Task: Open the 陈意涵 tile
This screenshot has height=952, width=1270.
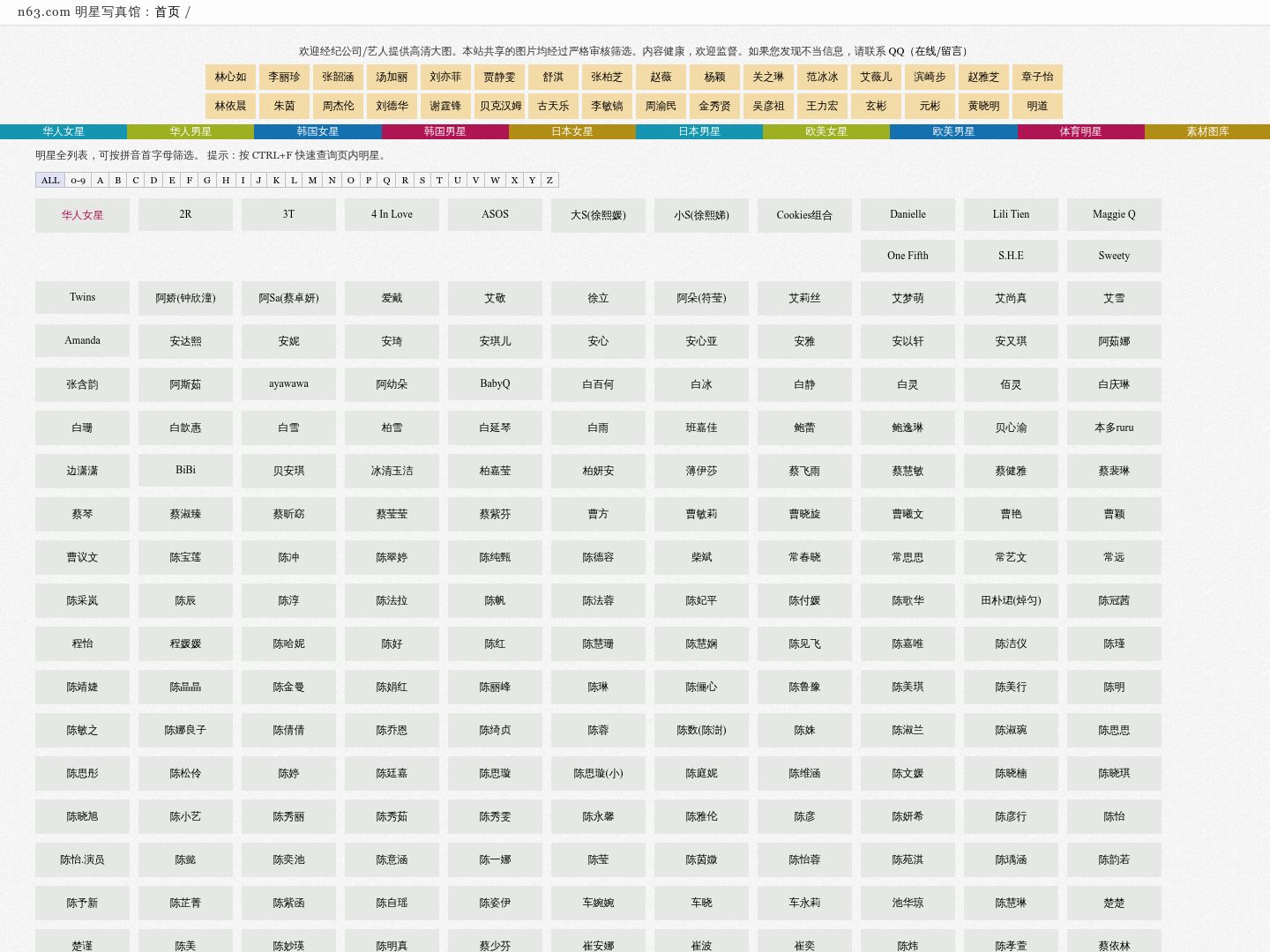Action: (x=392, y=859)
